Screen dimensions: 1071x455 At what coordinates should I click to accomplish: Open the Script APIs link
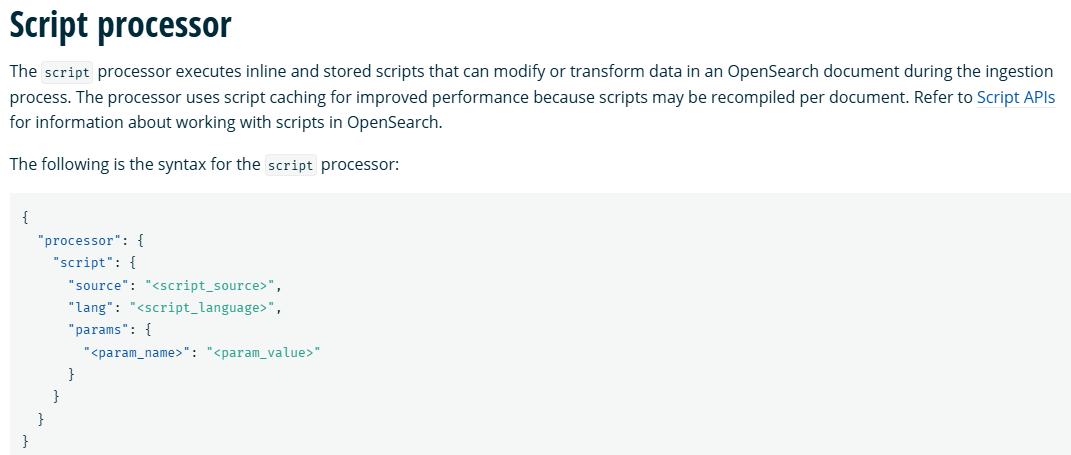(1016, 97)
